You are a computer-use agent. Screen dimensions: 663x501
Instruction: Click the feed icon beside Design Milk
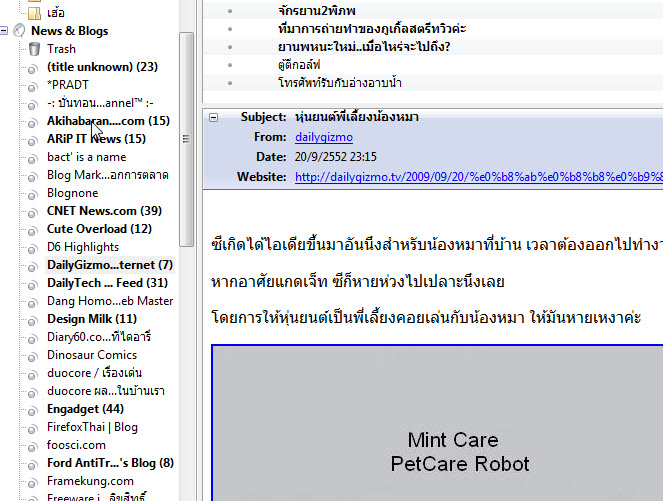[34, 319]
